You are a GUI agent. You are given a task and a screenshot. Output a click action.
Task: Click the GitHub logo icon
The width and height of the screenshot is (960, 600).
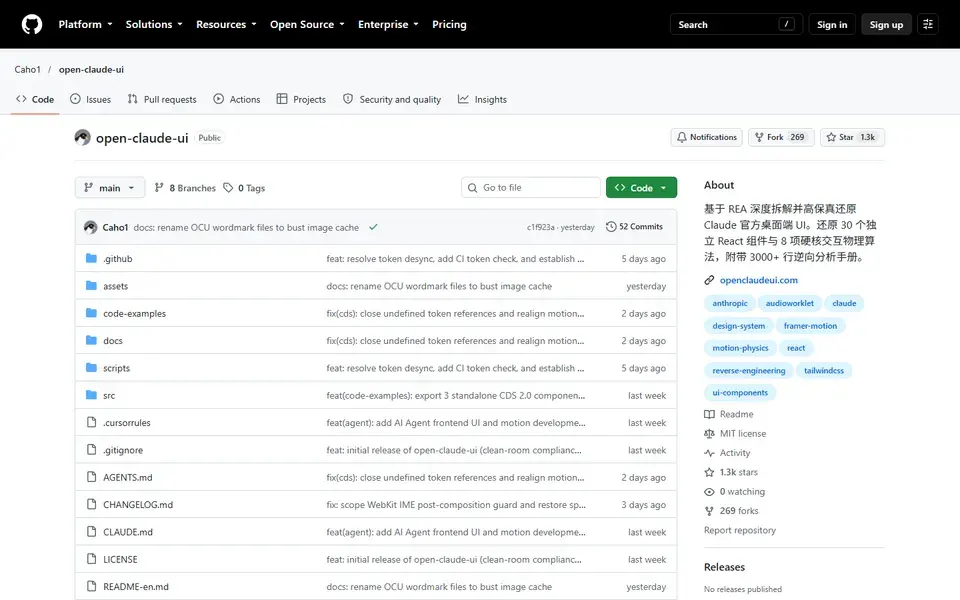(32, 24)
